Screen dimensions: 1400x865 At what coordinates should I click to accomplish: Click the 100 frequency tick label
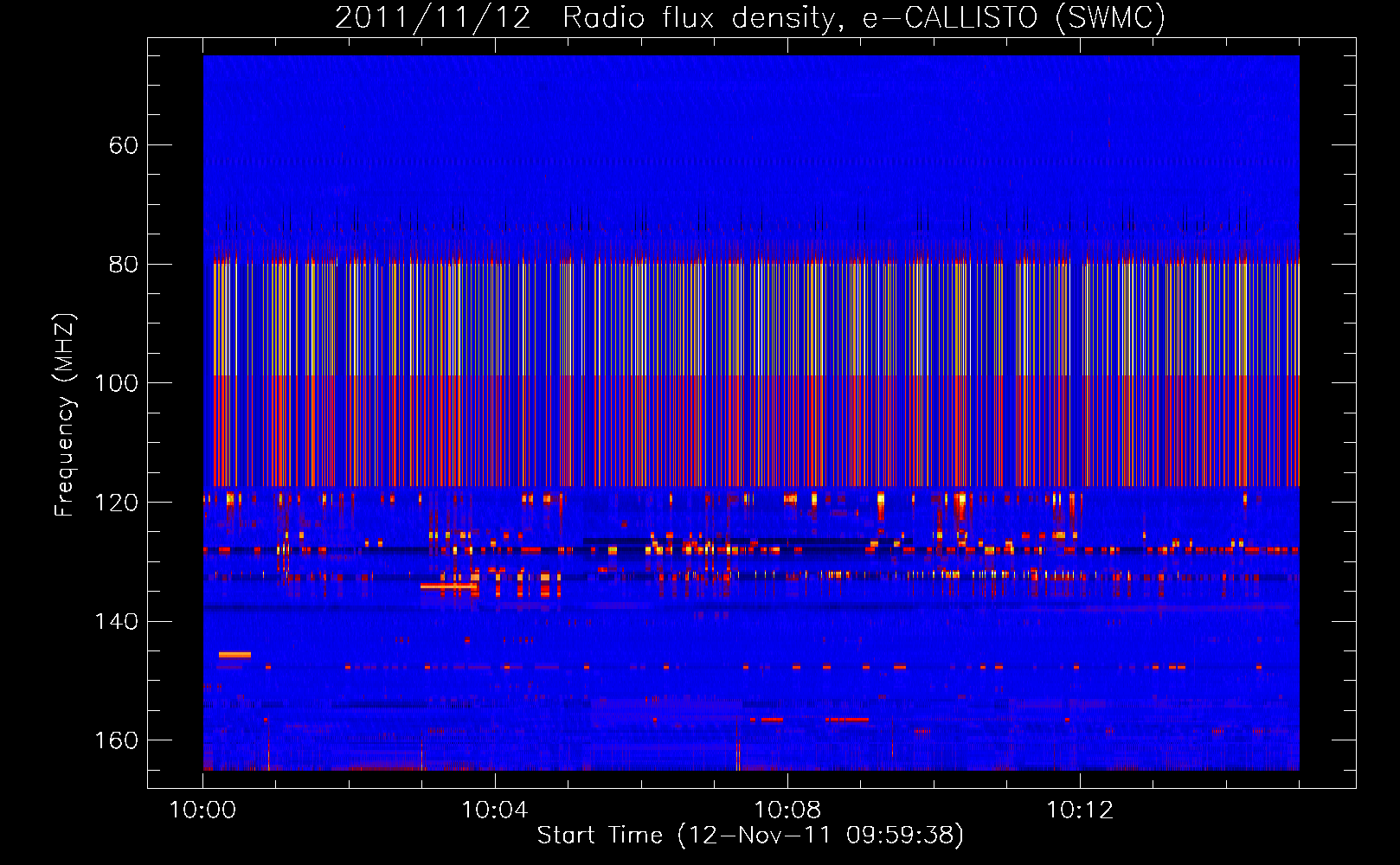tap(117, 383)
